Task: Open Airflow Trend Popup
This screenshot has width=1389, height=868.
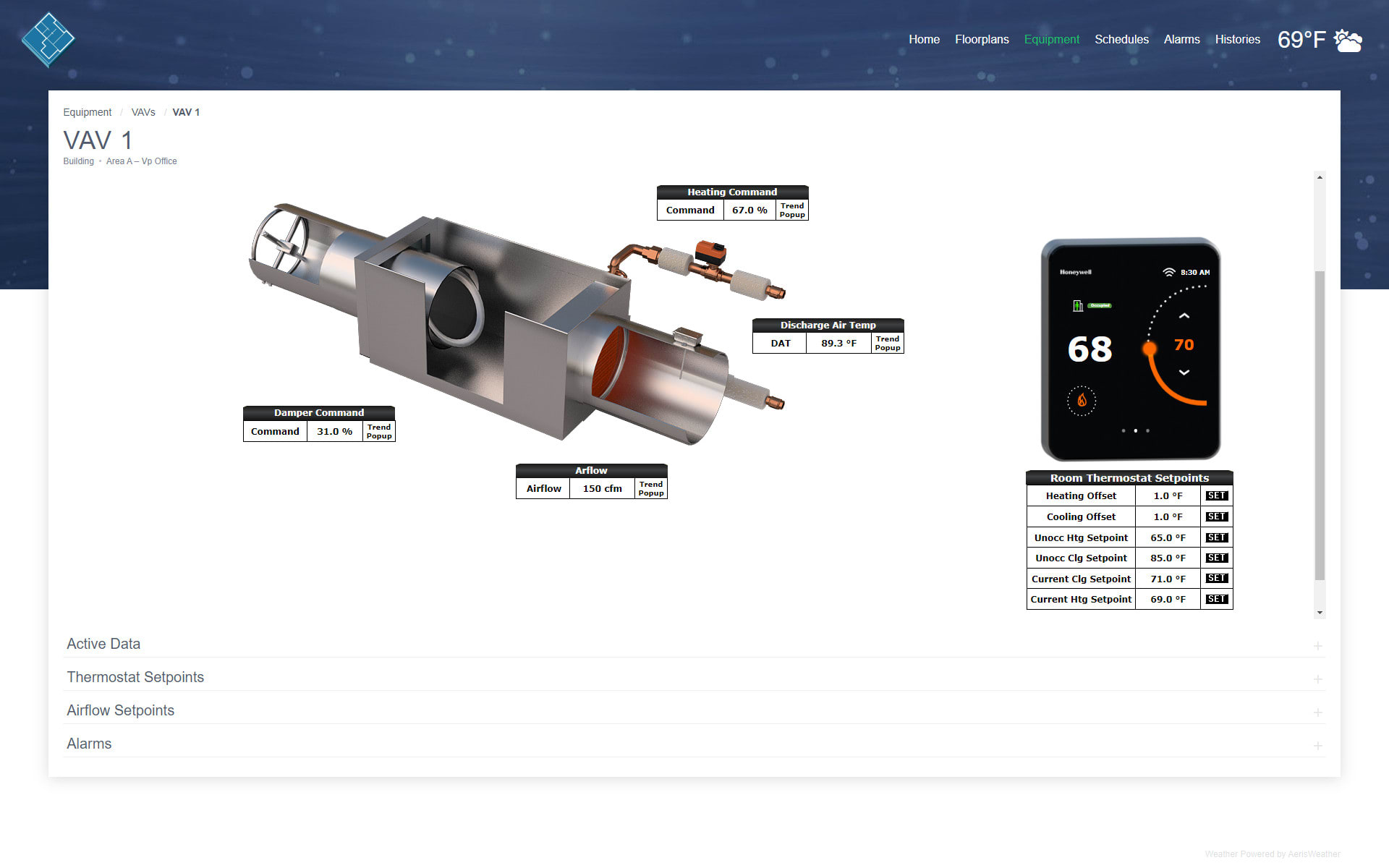Action: tap(651, 488)
